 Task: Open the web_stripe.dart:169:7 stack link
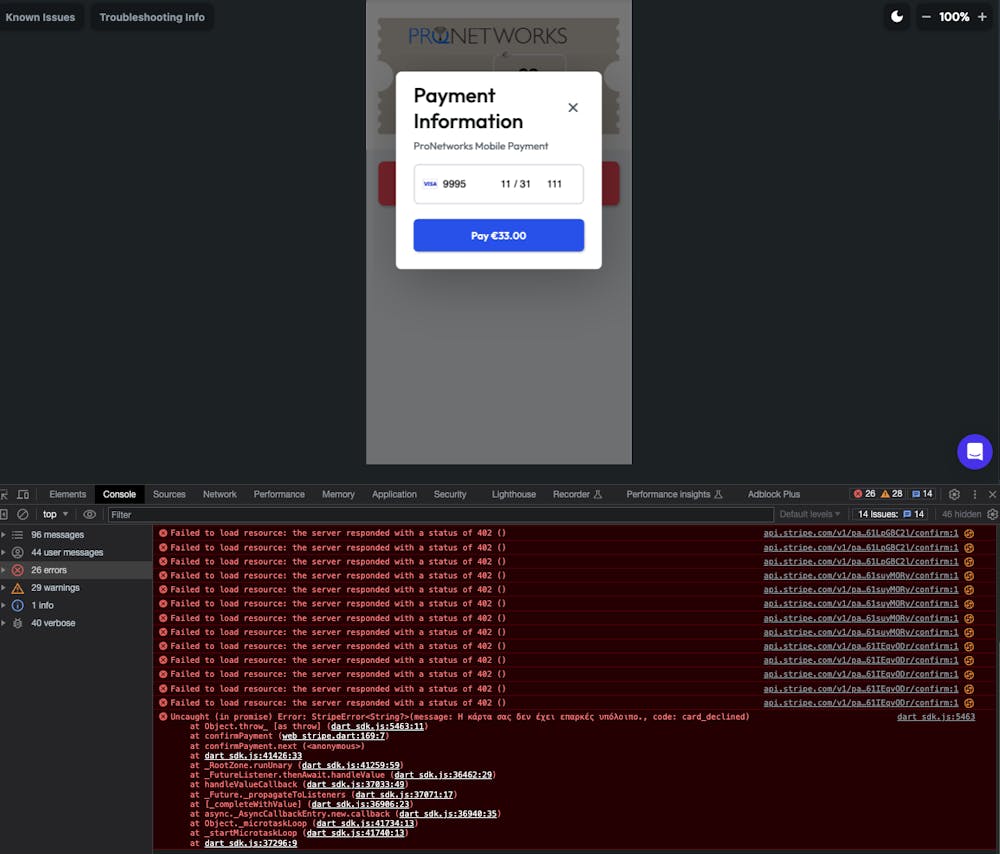[333, 736]
